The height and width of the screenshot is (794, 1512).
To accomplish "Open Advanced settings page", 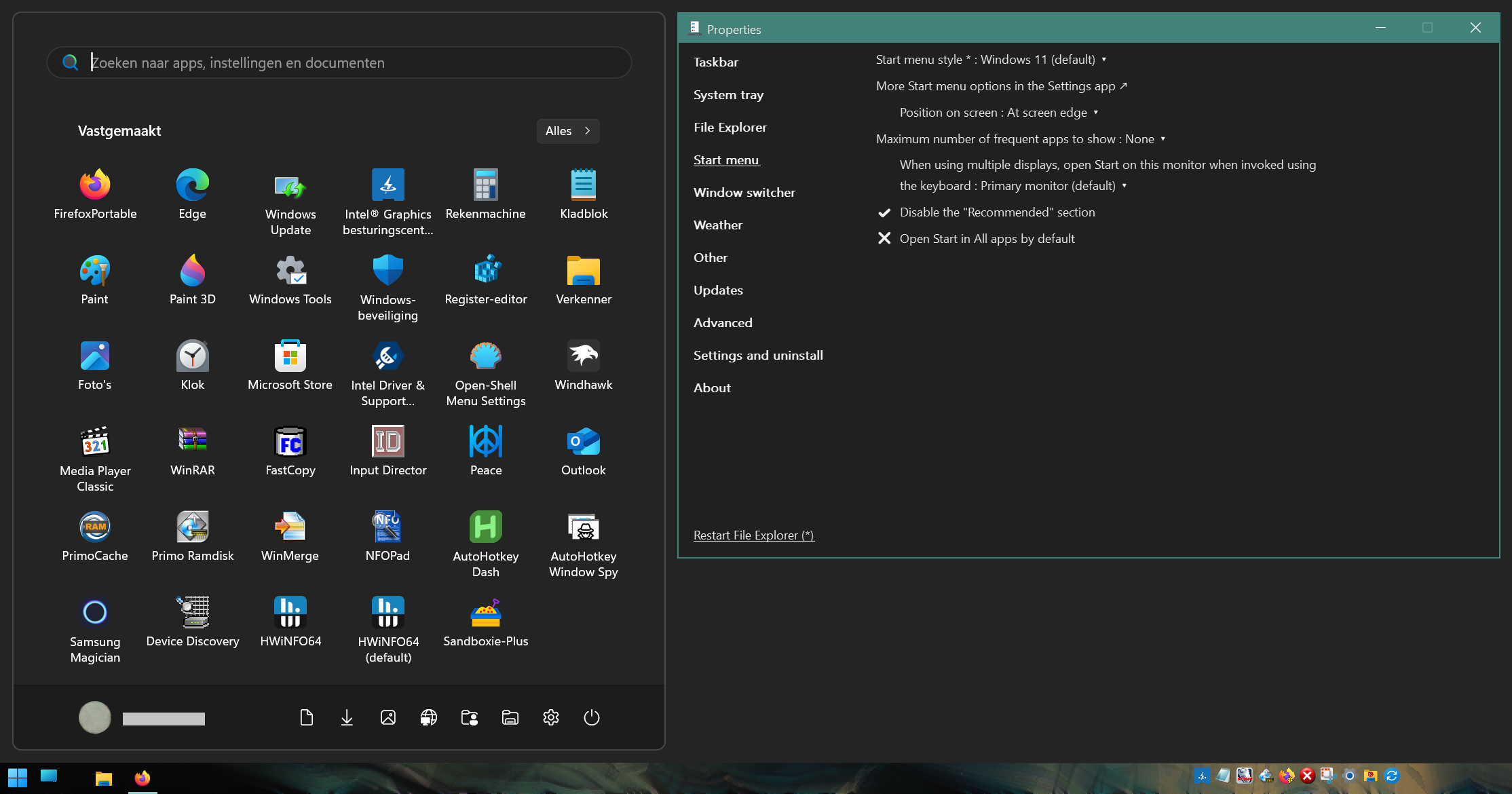I will click(x=723, y=322).
